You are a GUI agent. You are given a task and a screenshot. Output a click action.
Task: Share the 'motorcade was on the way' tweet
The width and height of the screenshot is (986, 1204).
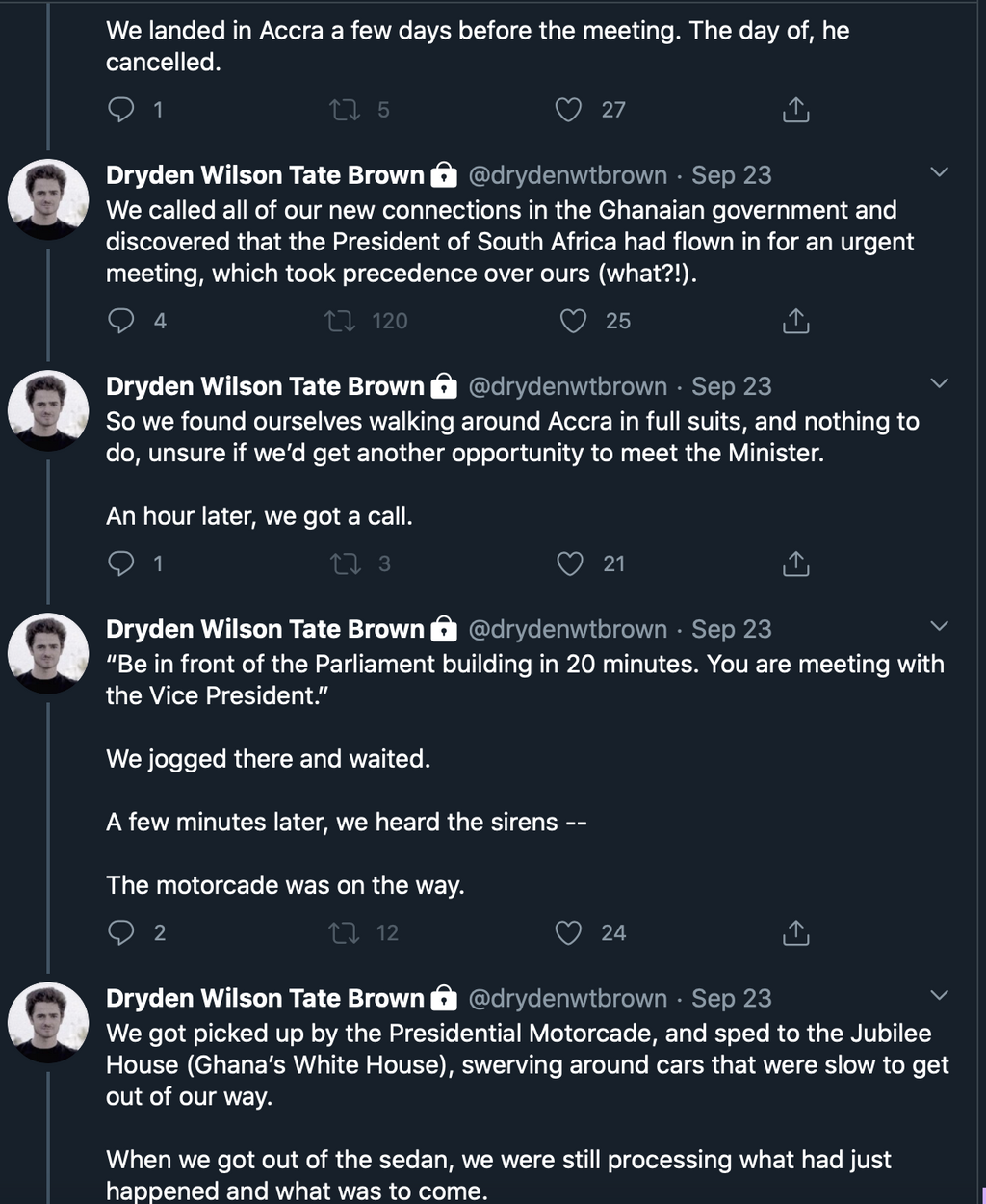click(795, 932)
